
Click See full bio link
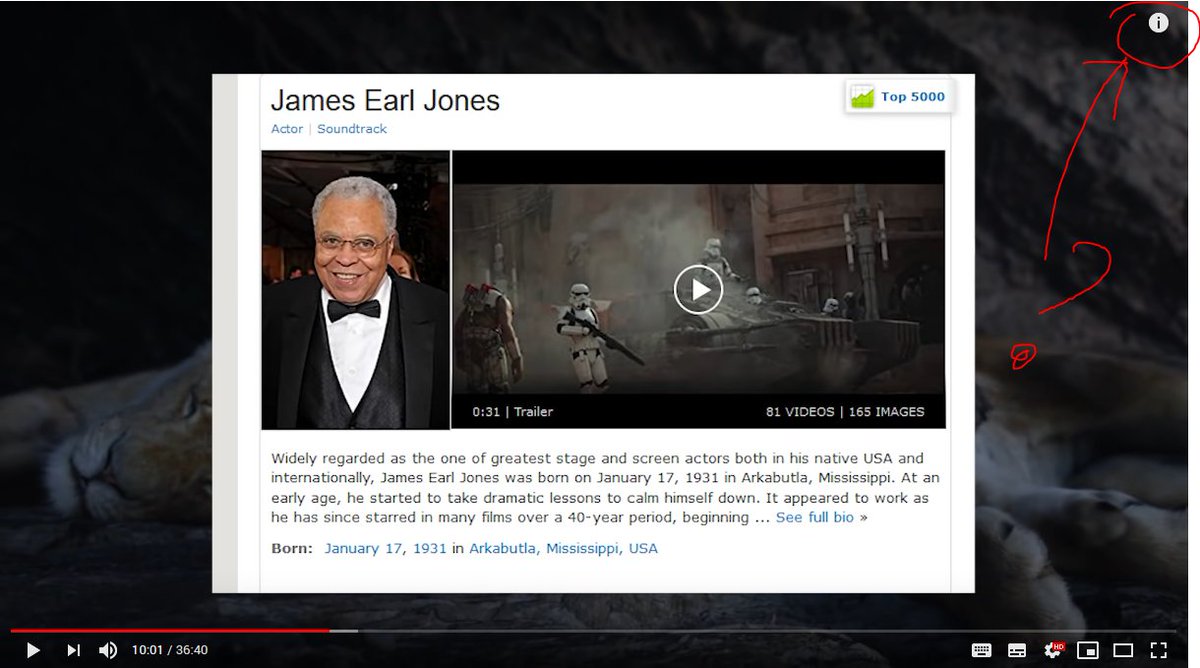tap(815, 517)
